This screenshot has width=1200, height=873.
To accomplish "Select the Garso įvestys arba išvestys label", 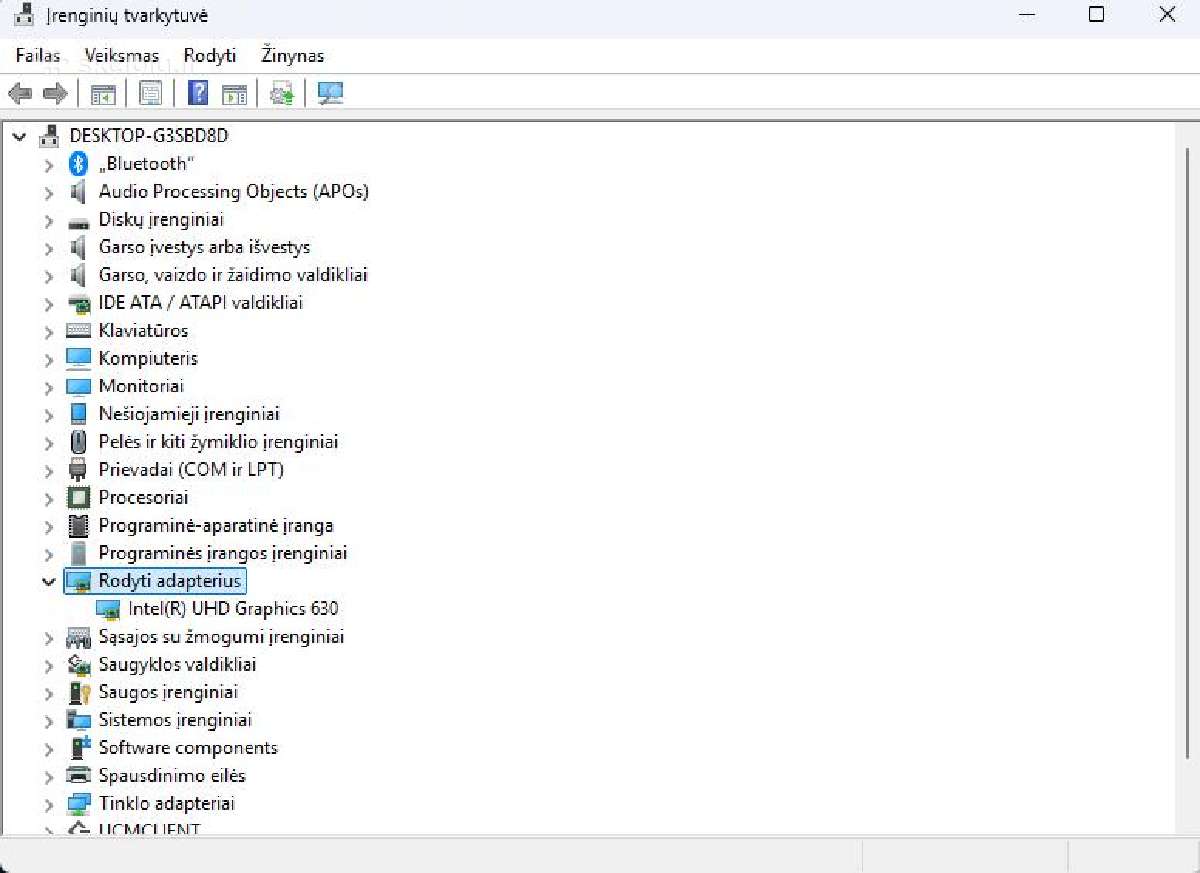I will [205, 248].
